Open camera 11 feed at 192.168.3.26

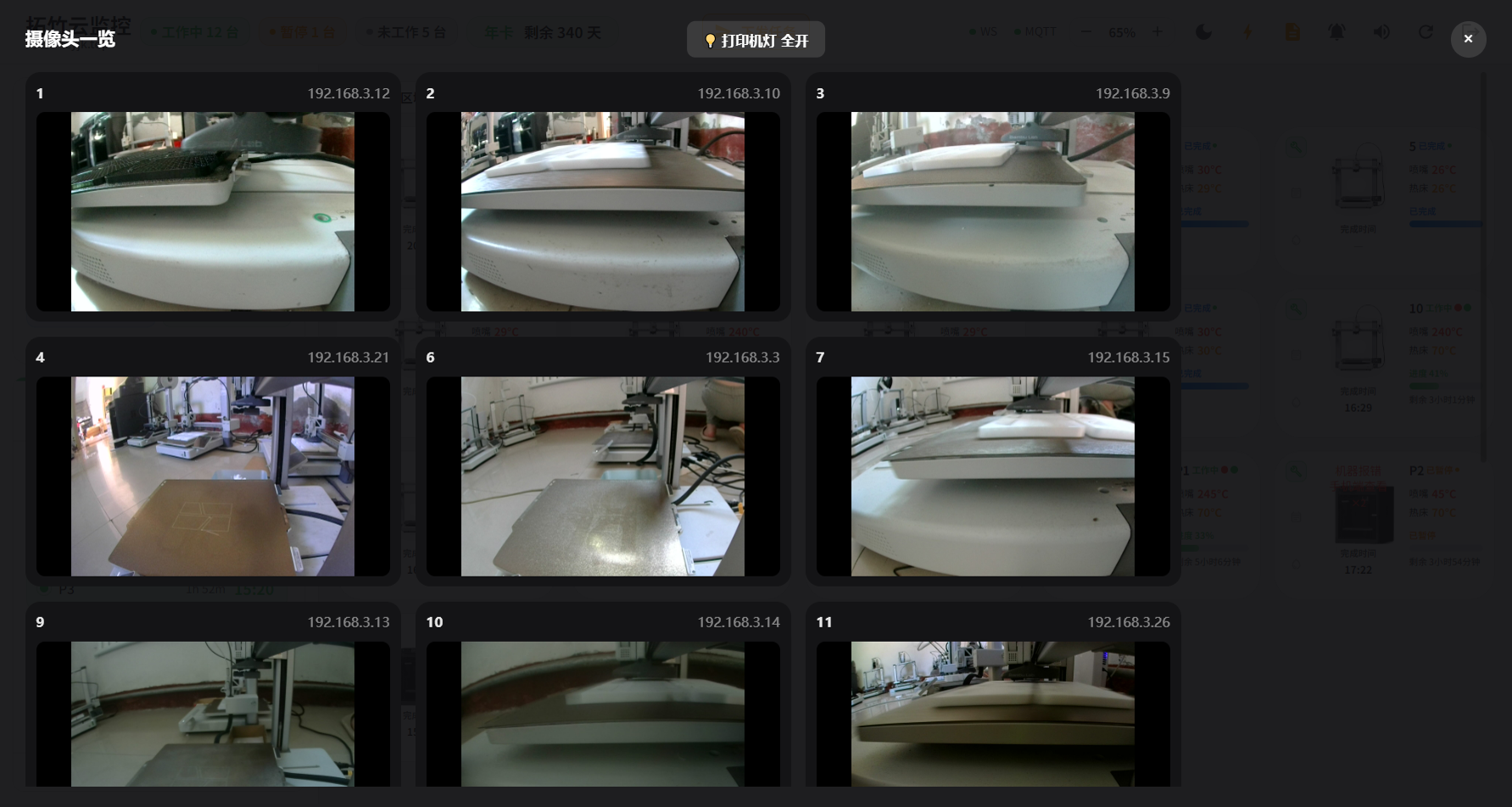(x=993, y=714)
